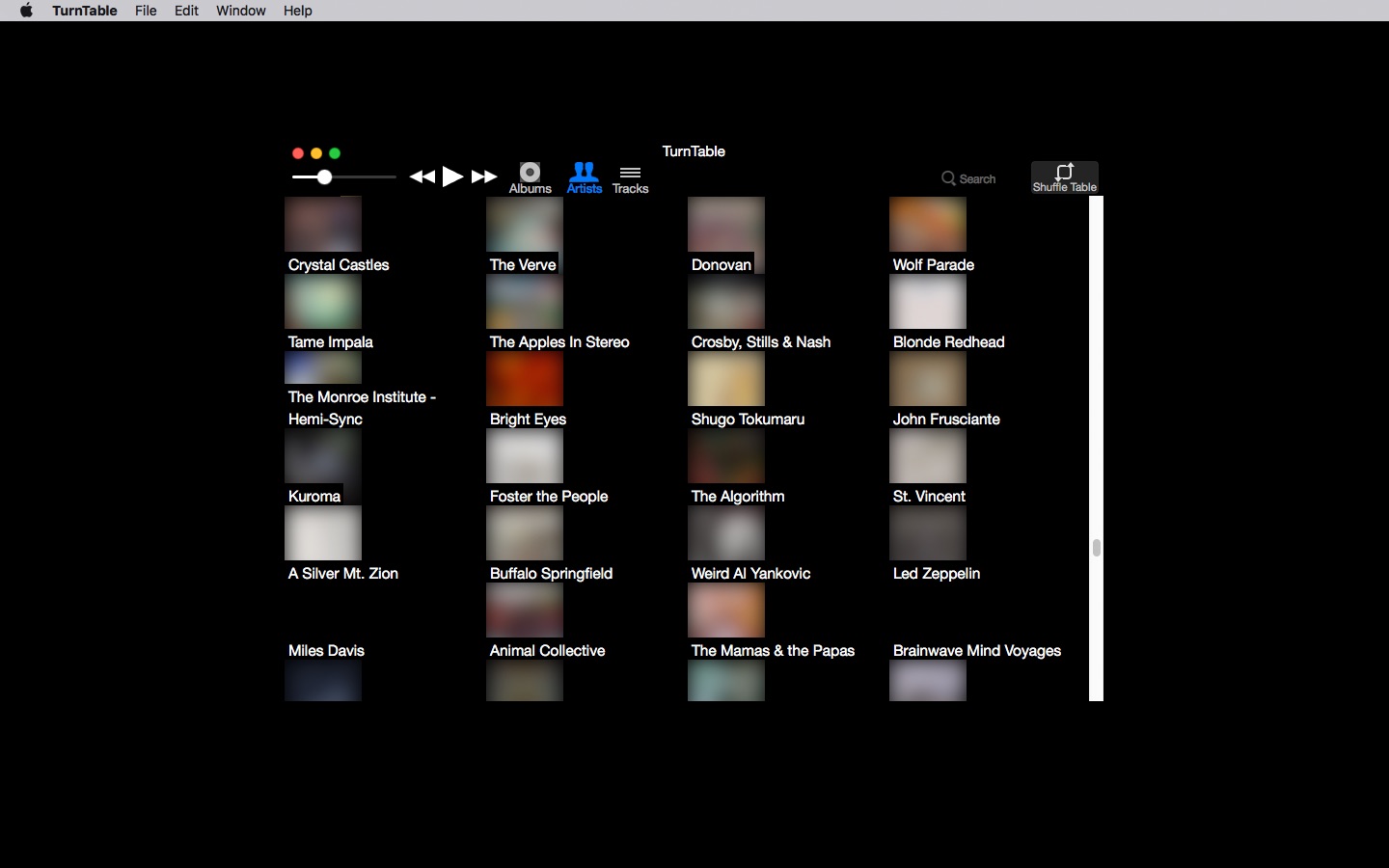Open the Window menu
This screenshot has width=1389, height=868.
tap(241, 11)
